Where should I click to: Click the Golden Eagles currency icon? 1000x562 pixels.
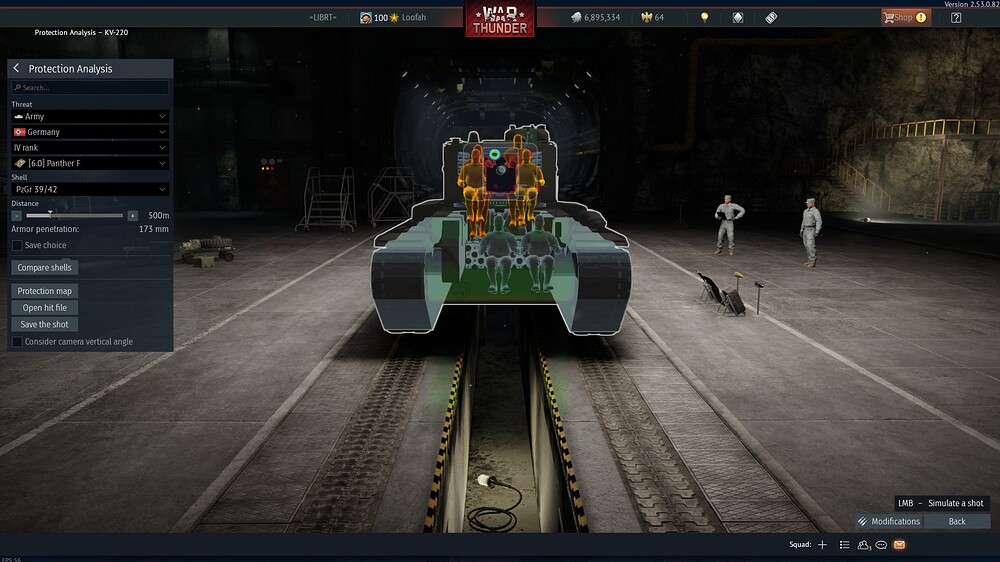coord(644,17)
